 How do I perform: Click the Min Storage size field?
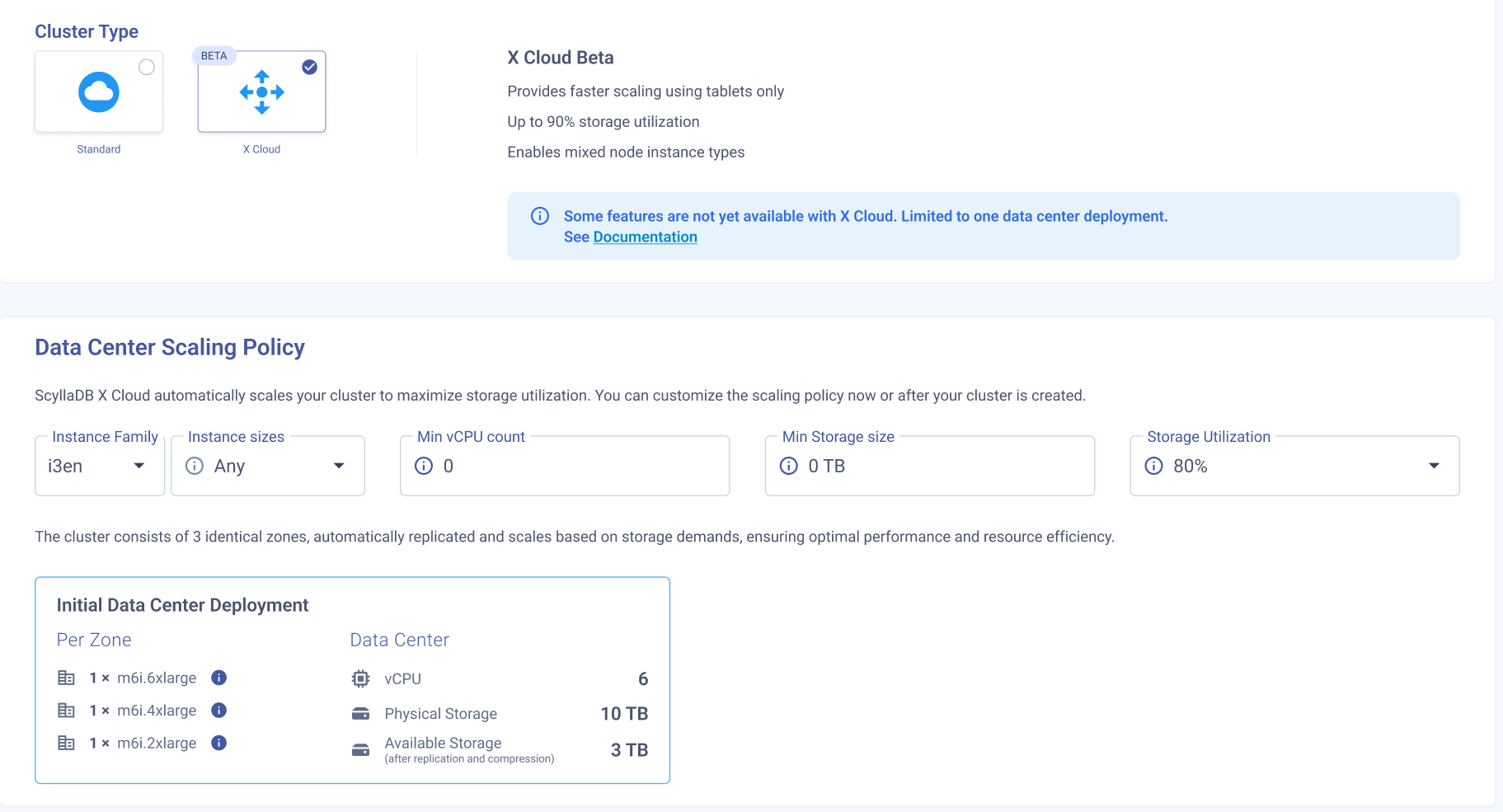(930, 466)
